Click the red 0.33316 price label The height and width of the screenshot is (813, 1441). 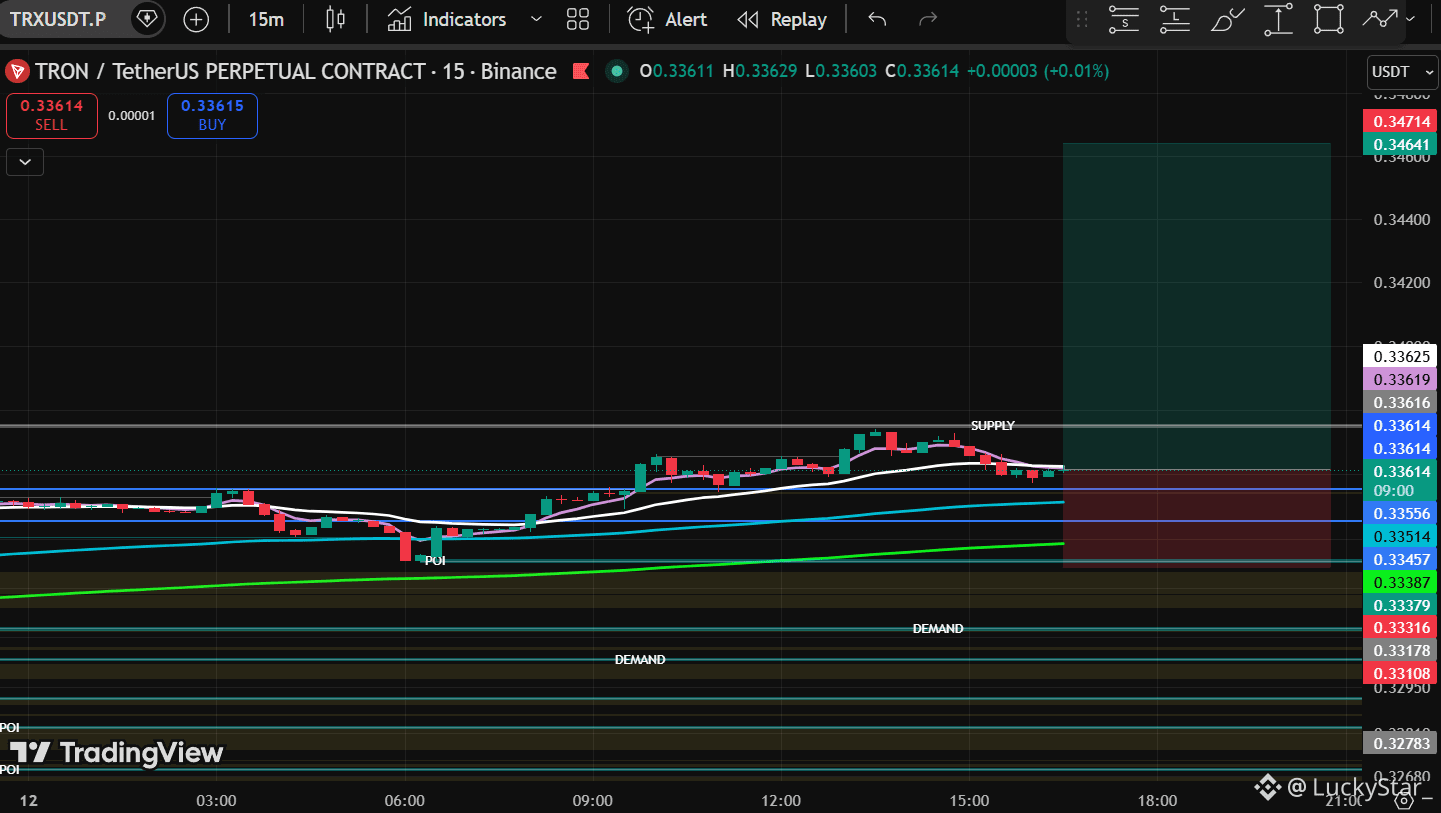coord(1400,627)
